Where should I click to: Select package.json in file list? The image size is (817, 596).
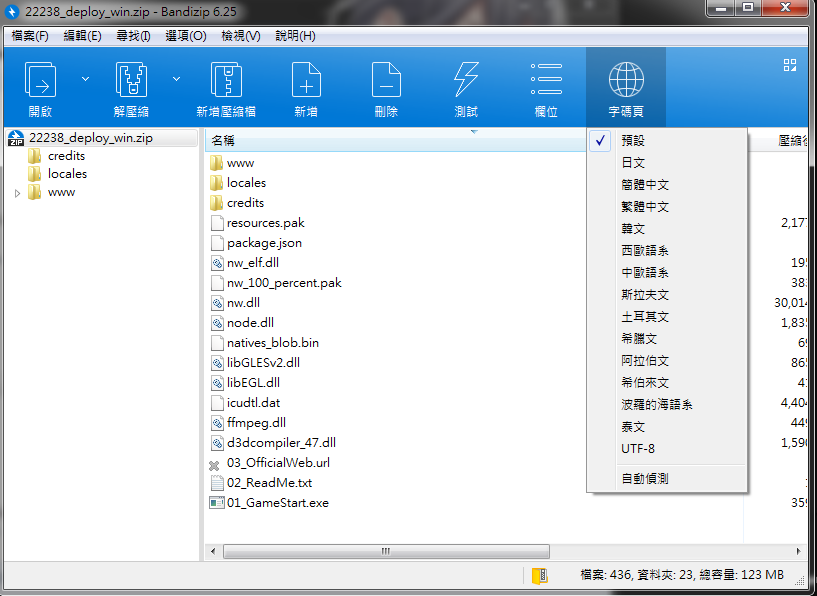pyautogui.click(x=256, y=243)
